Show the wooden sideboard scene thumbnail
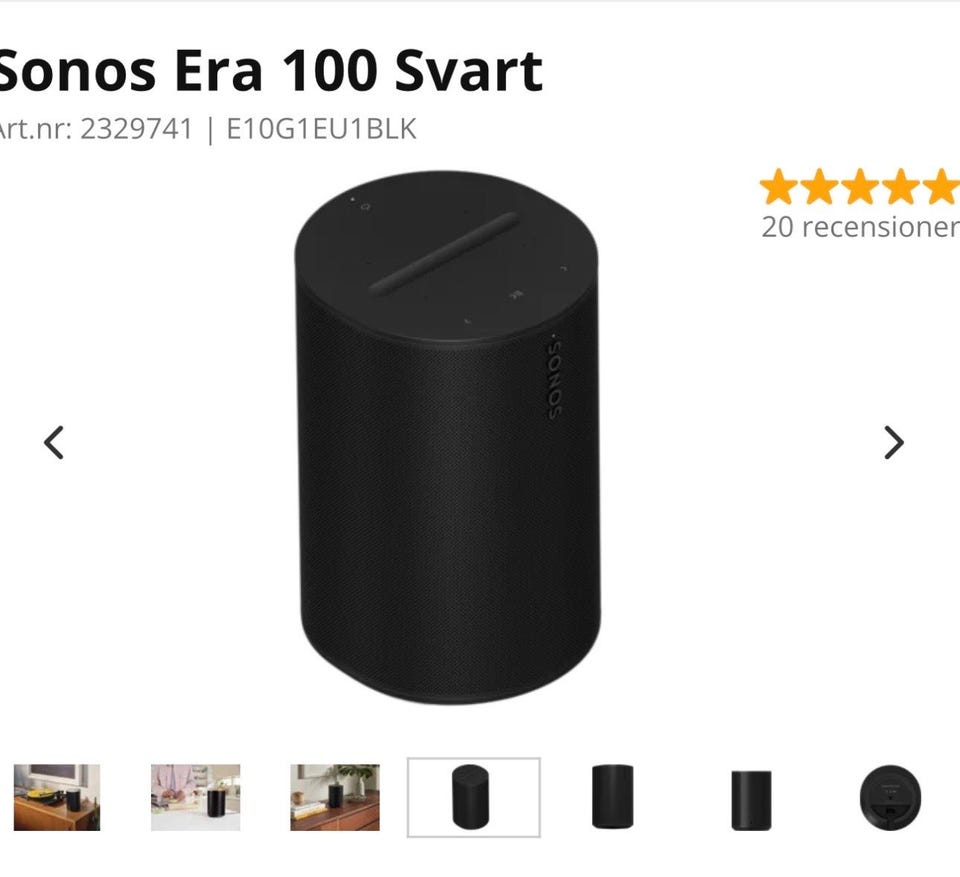 pos(335,797)
